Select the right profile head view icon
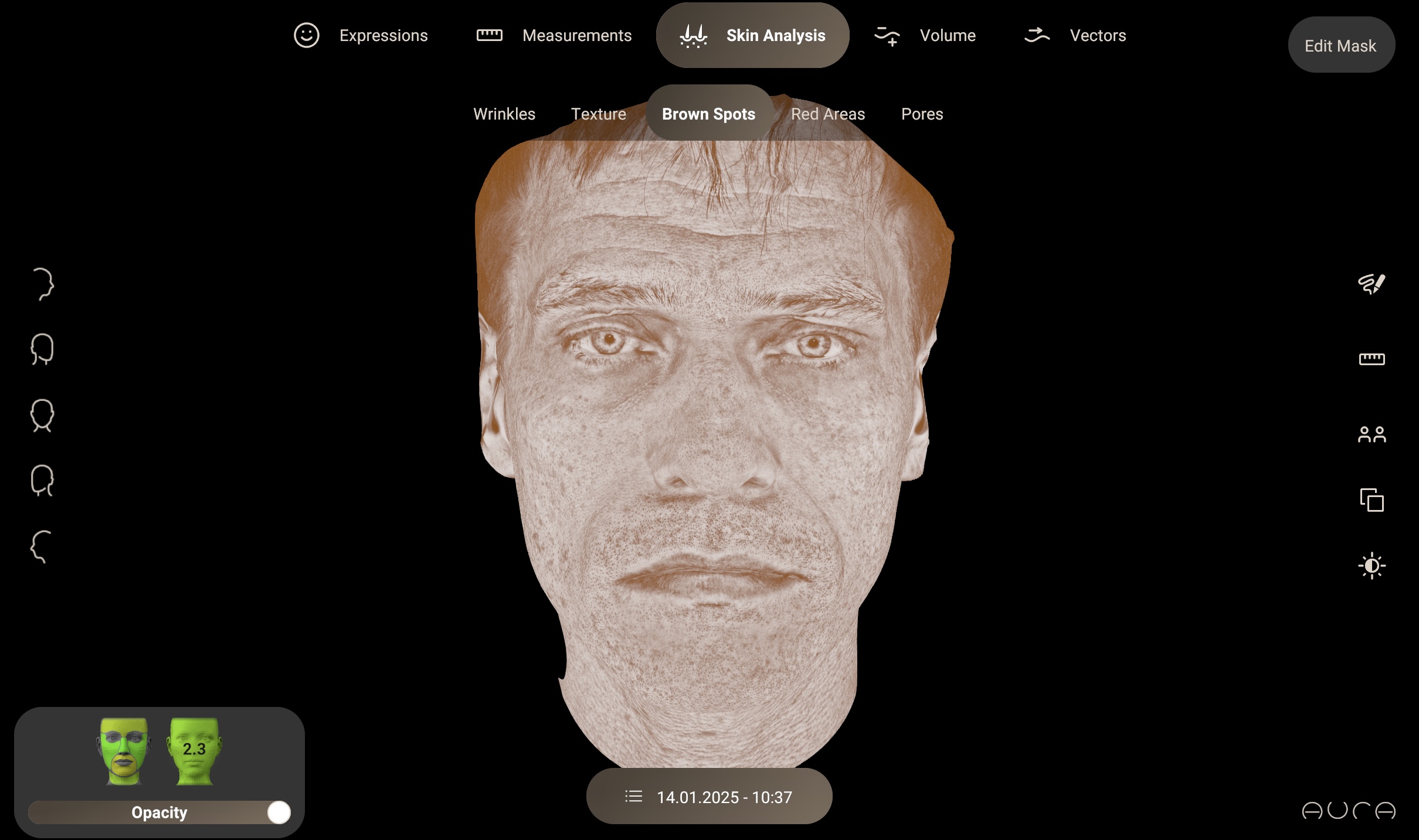This screenshot has width=1419, height=840. pyautogui.click(x=41, y=284)
